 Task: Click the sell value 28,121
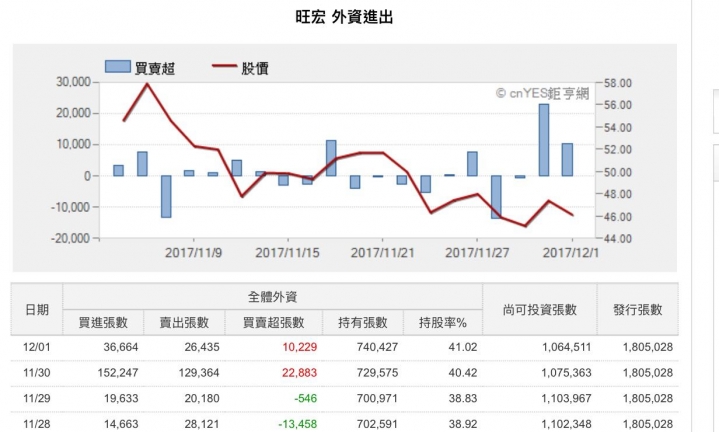click(202, 424)
